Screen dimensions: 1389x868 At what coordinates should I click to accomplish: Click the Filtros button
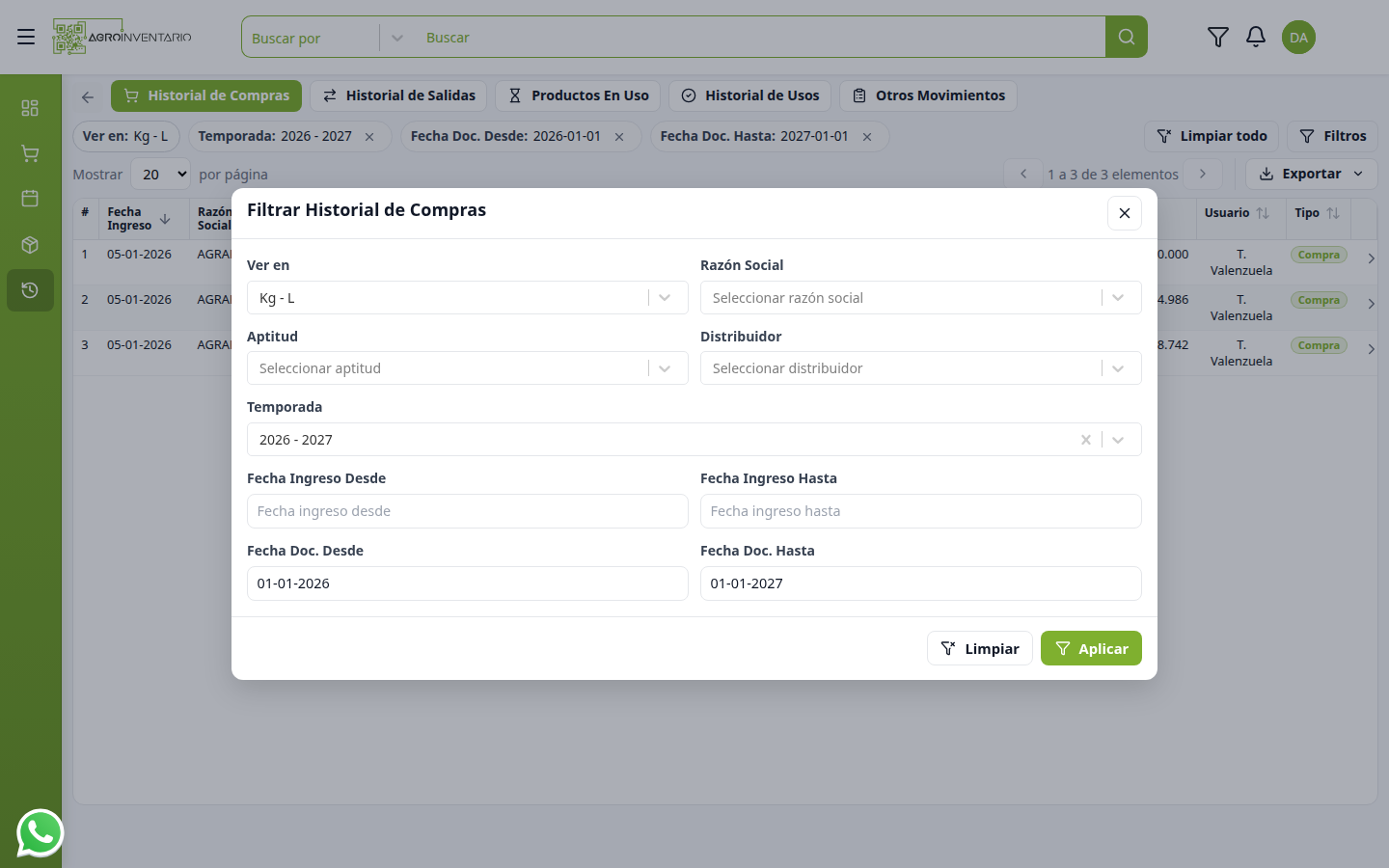pyautogui.click(x=1333, y=136)
